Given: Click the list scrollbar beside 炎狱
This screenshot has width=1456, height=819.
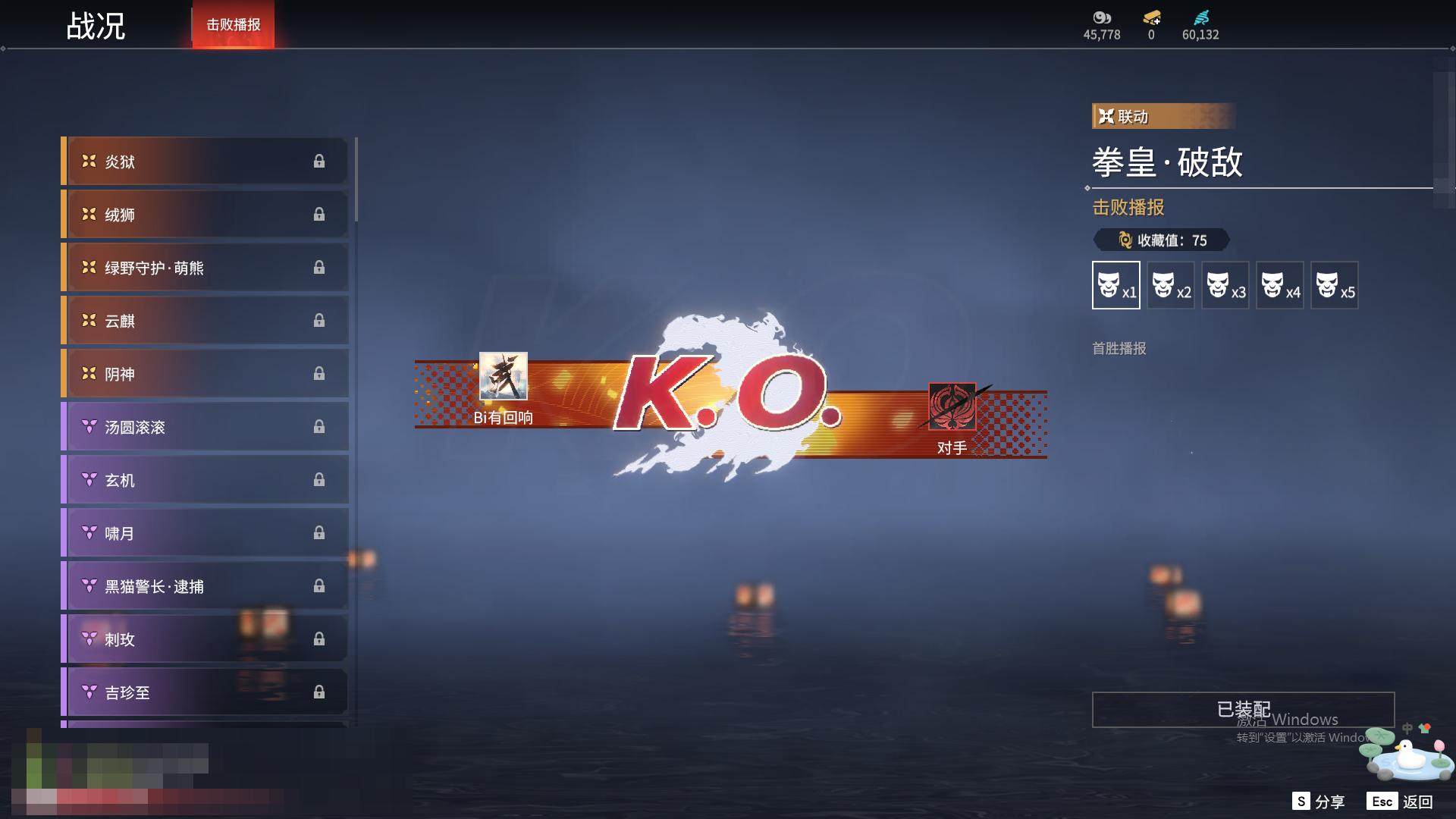Looking at the screenshot, I should (x=356, y=180).
